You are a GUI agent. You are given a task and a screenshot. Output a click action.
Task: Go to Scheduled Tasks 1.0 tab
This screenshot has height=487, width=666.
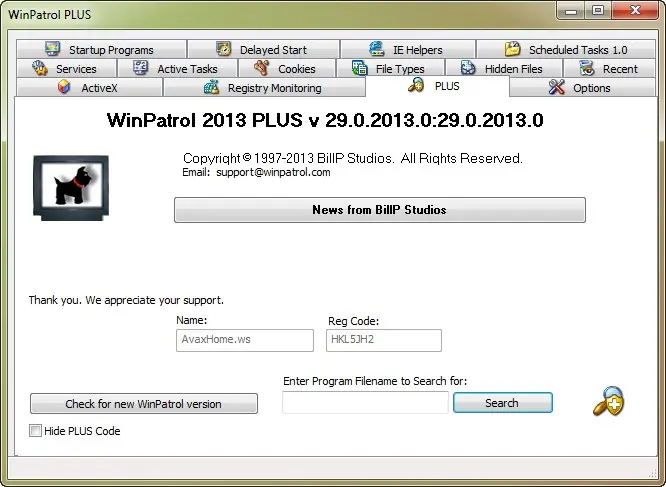[x=566, y=49]
